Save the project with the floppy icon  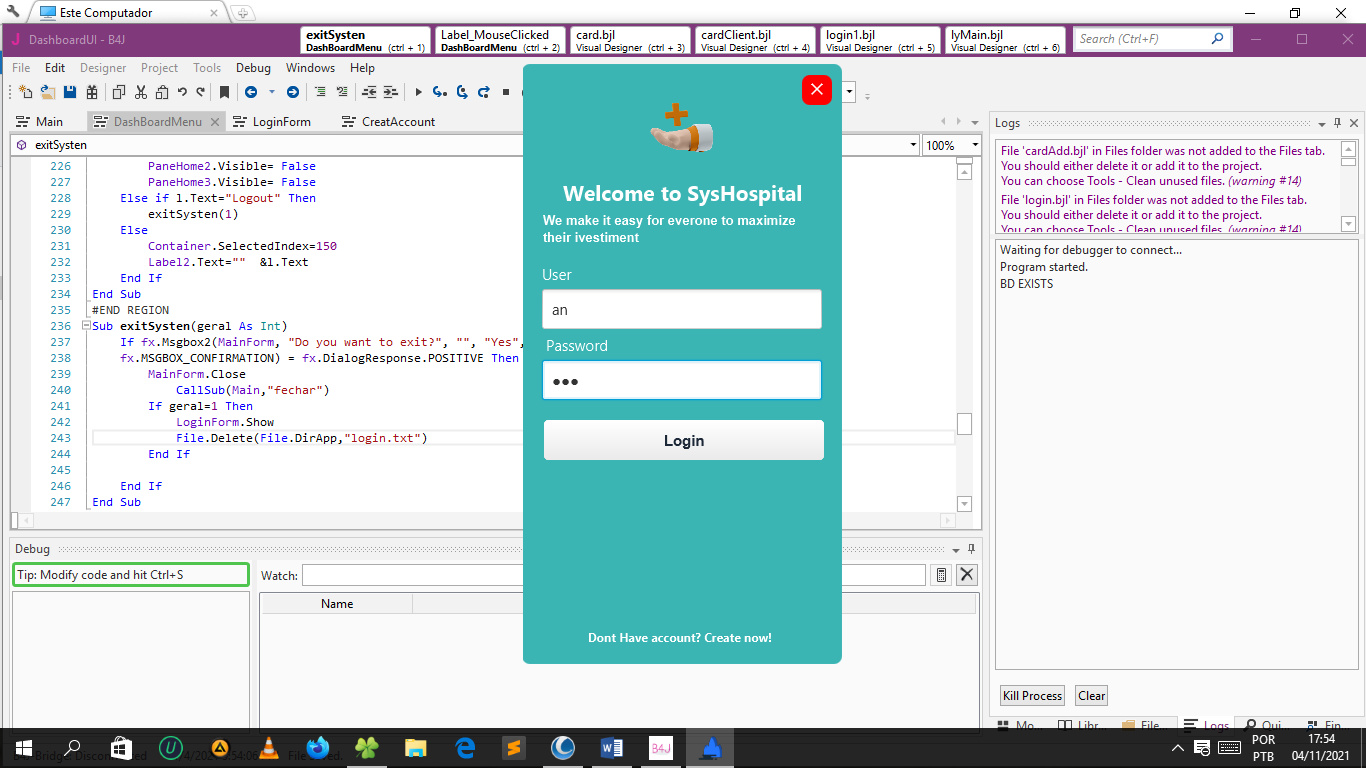click(70, 92)
